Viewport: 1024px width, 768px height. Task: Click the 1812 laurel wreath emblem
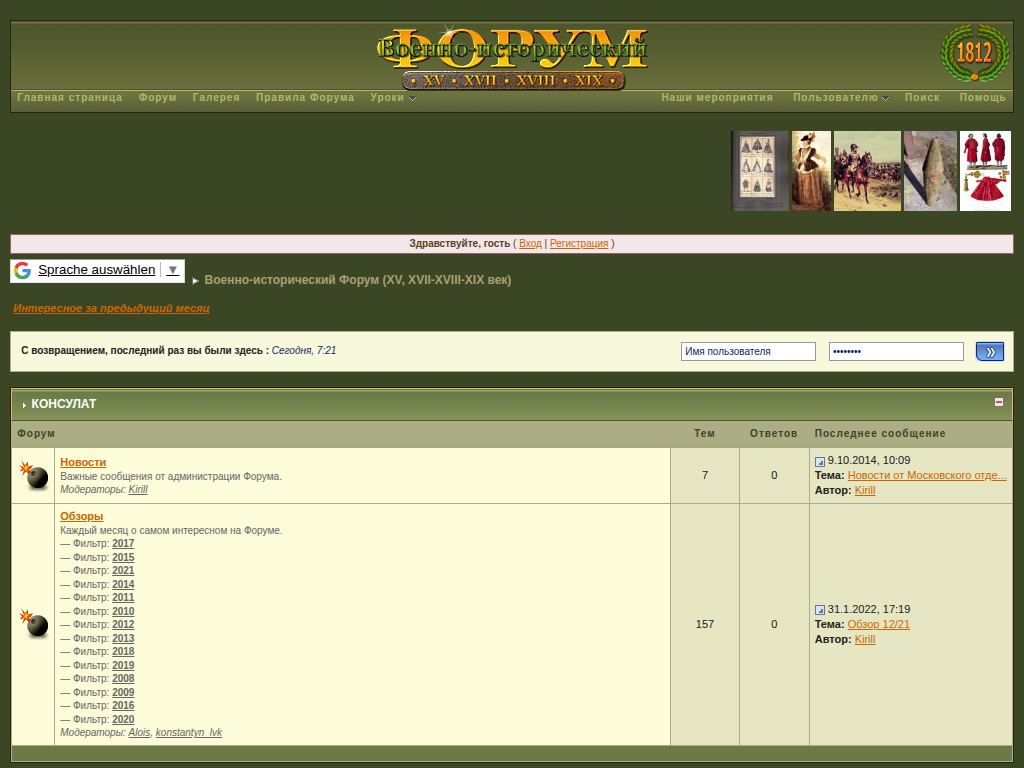coord(974,53)
